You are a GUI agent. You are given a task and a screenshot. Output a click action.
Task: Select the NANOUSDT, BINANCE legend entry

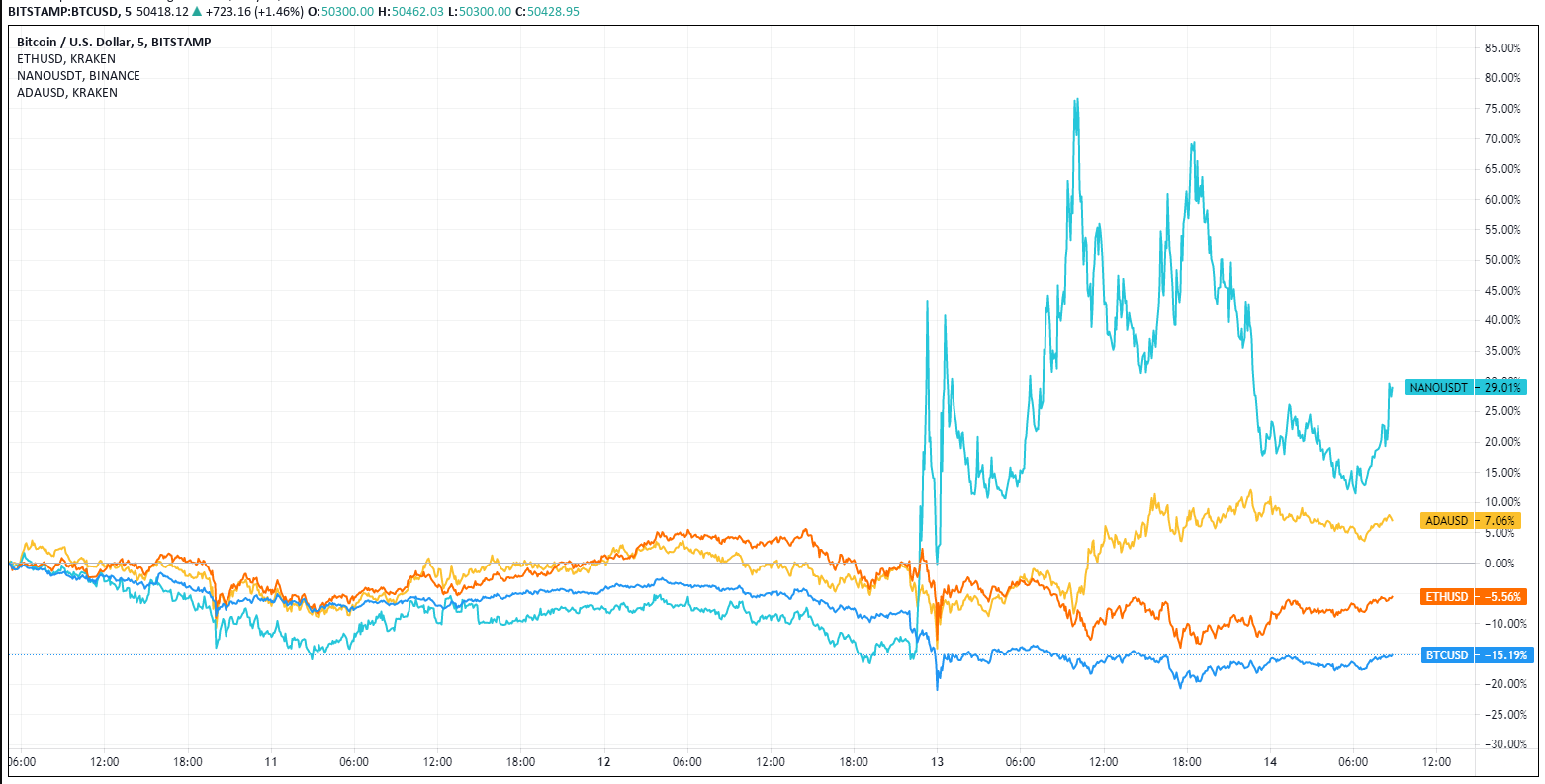(x=79, y=76)
